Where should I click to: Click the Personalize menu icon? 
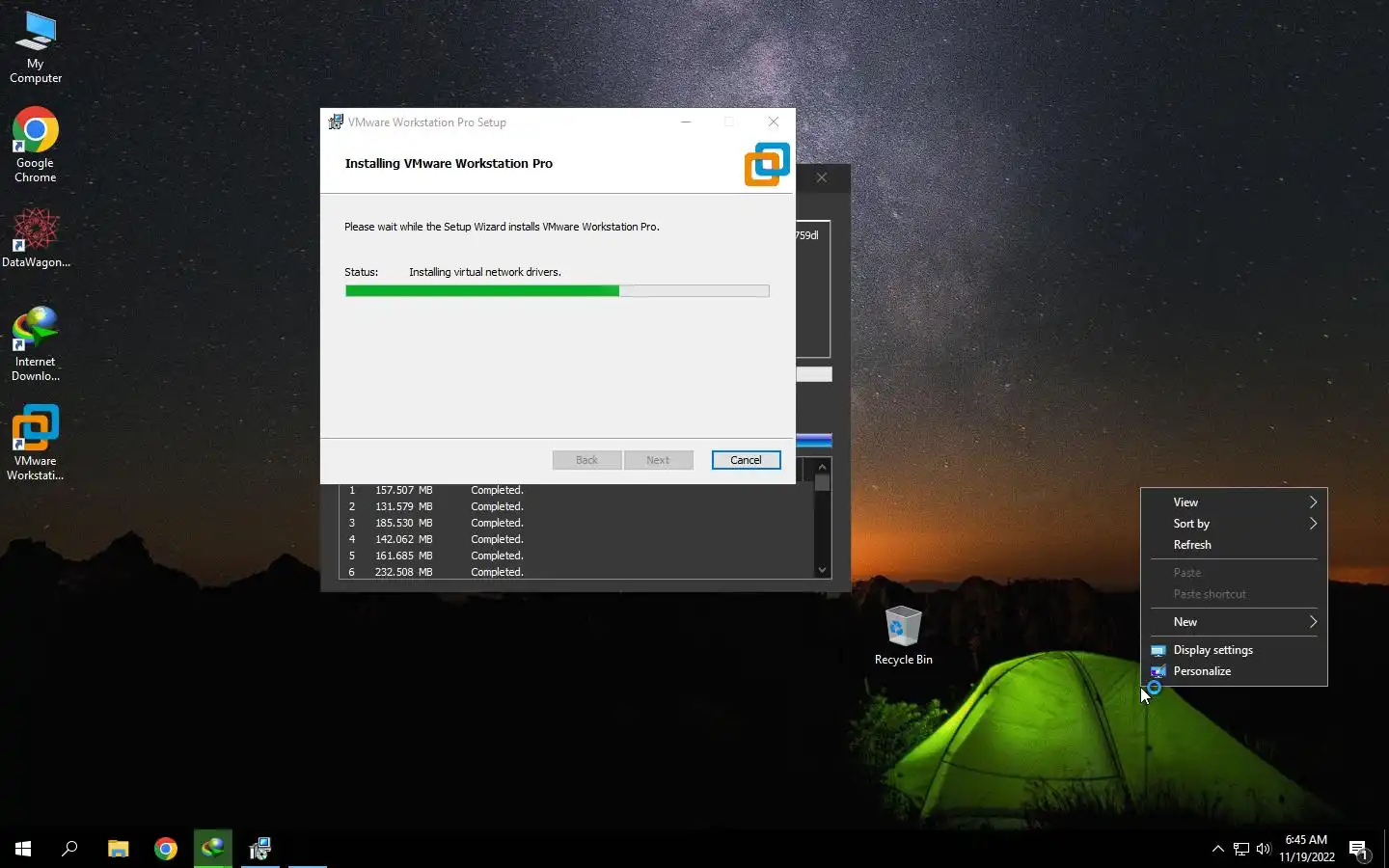click(x=1158, y=671)
